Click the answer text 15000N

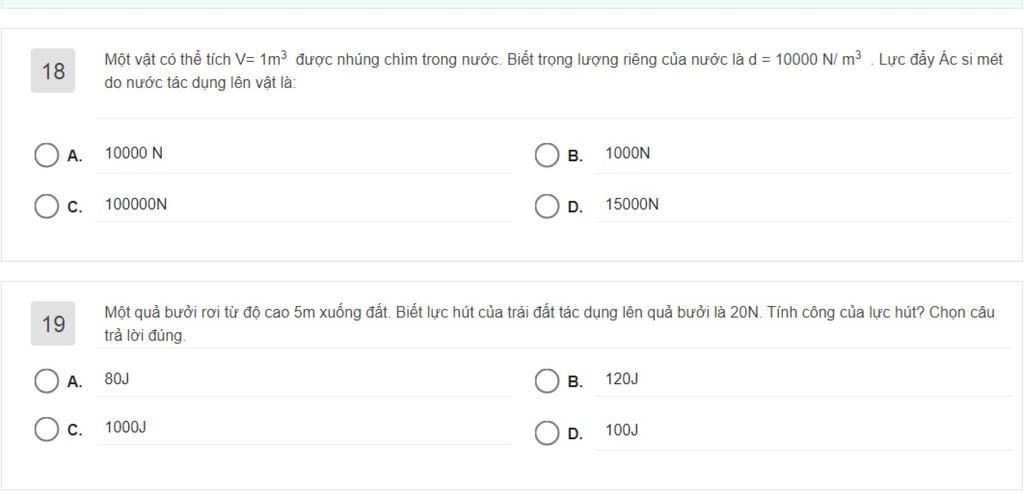pos(632,204)
